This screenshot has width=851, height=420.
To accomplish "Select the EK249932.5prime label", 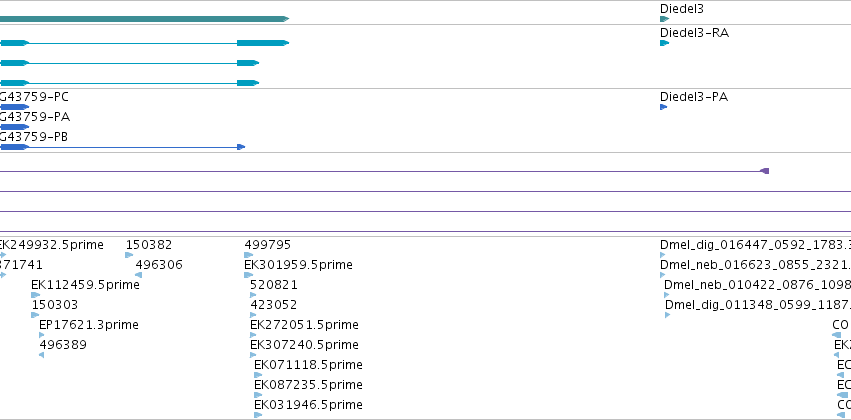I will (x=52, y=245).
